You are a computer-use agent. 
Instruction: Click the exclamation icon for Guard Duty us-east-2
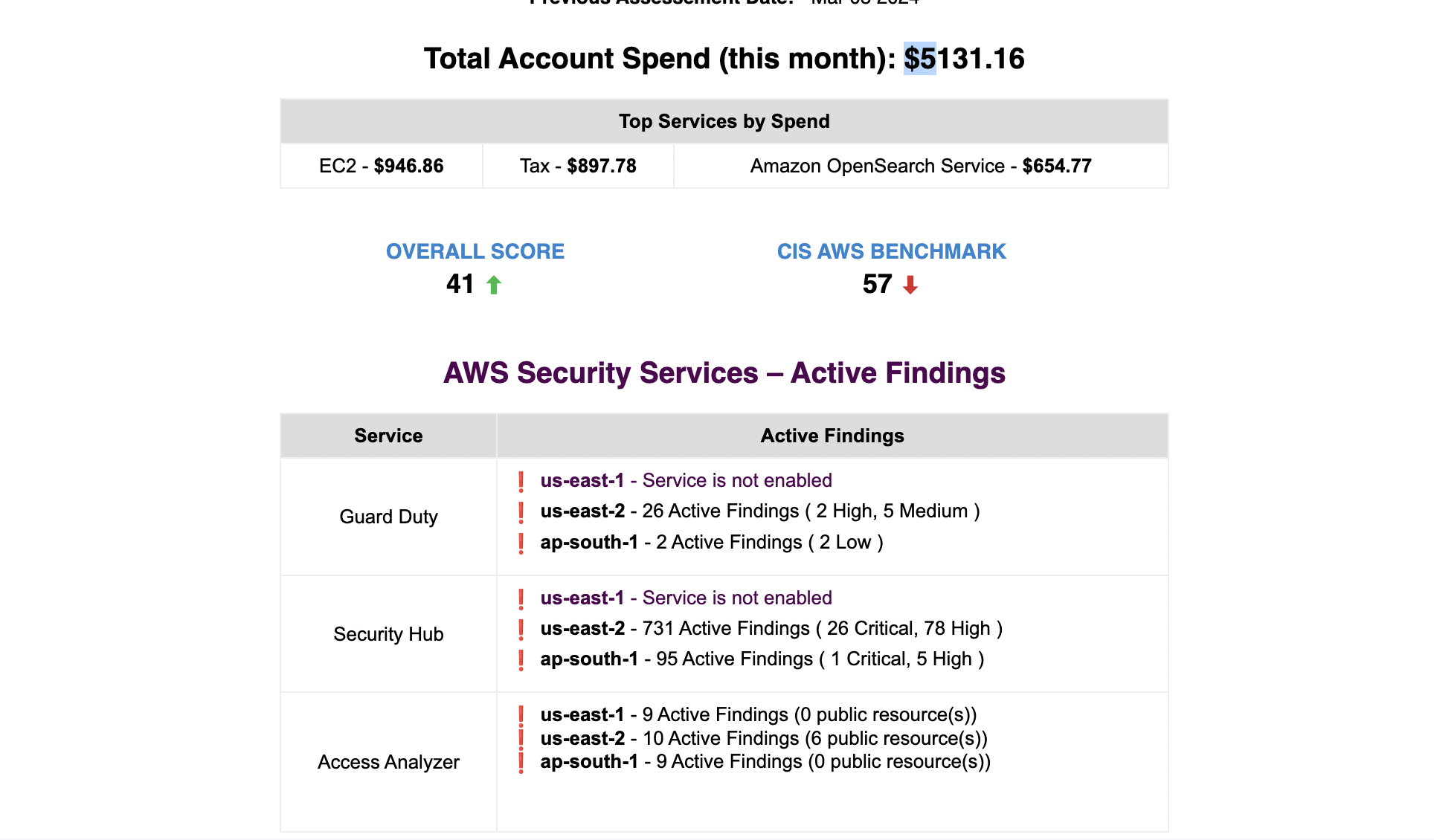(521, 512)
